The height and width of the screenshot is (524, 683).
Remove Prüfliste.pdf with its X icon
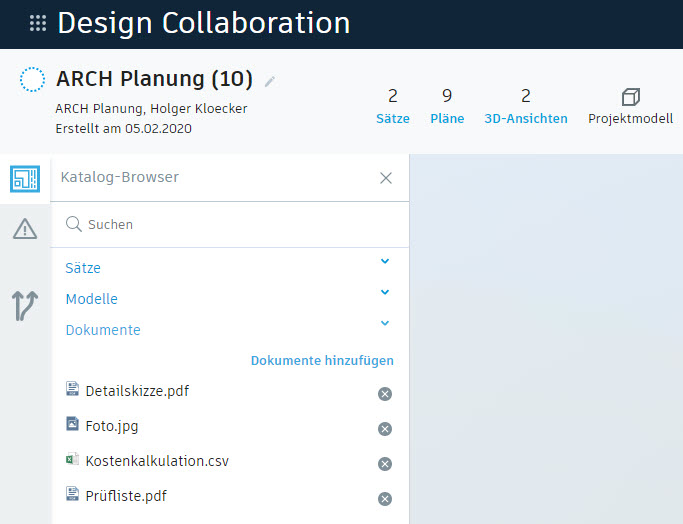click(x=385, y=499)
